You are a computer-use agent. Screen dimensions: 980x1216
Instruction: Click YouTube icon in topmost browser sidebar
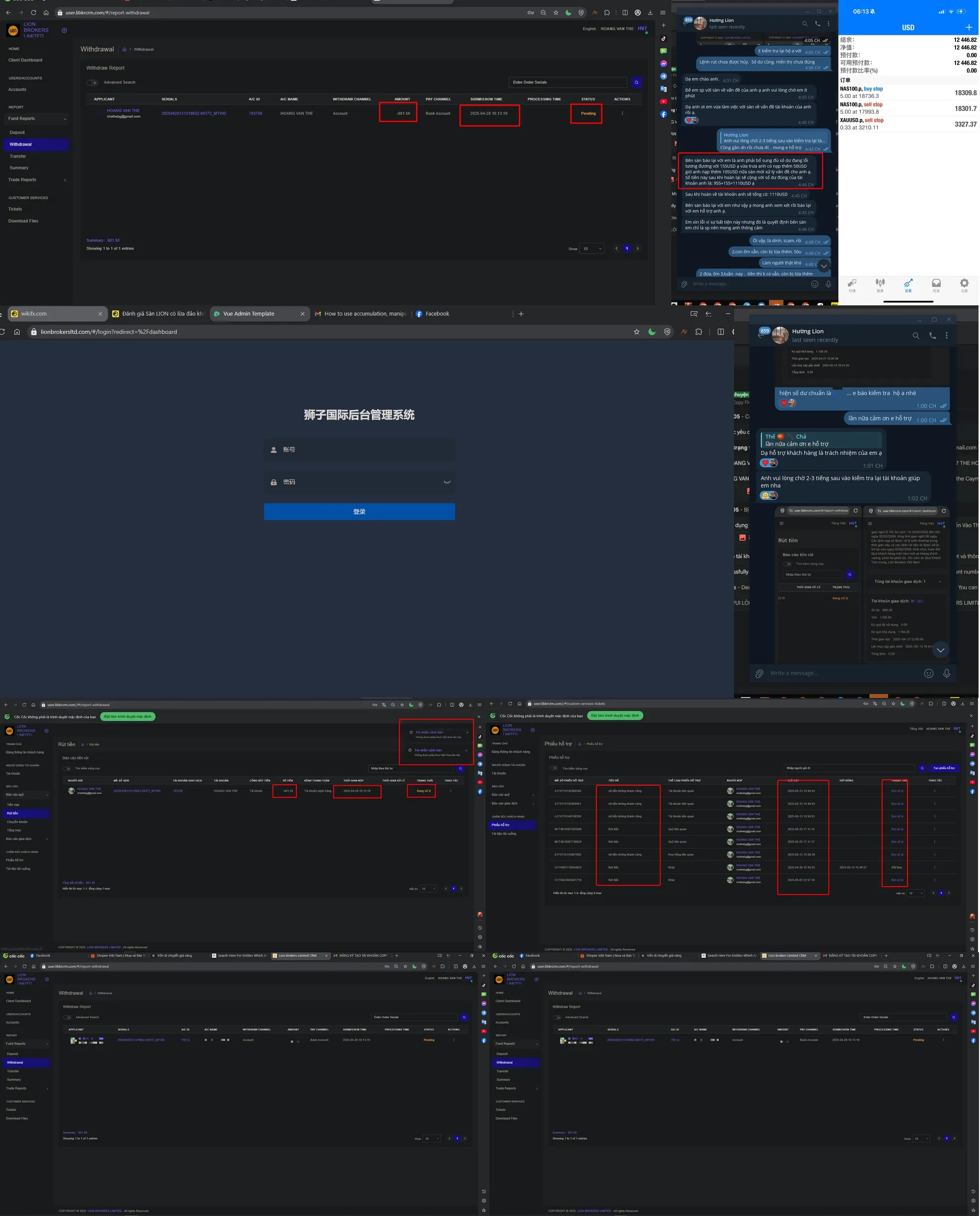[x=663, y=101]
